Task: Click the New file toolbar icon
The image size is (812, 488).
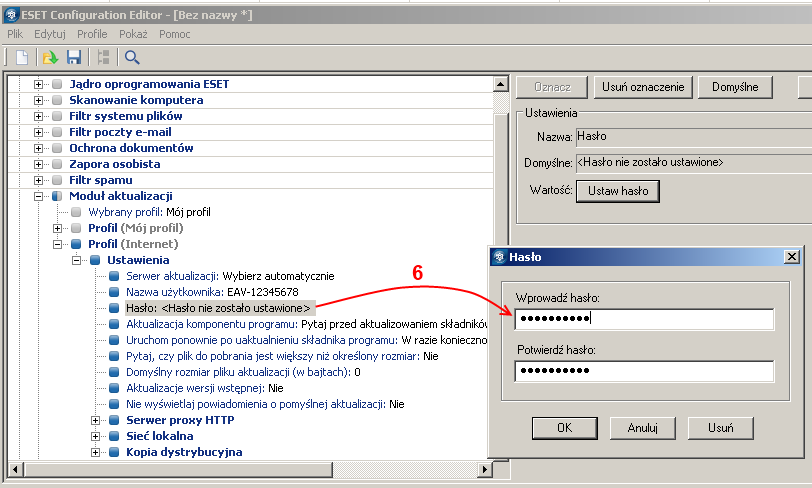Action: (x=21, y=57)
